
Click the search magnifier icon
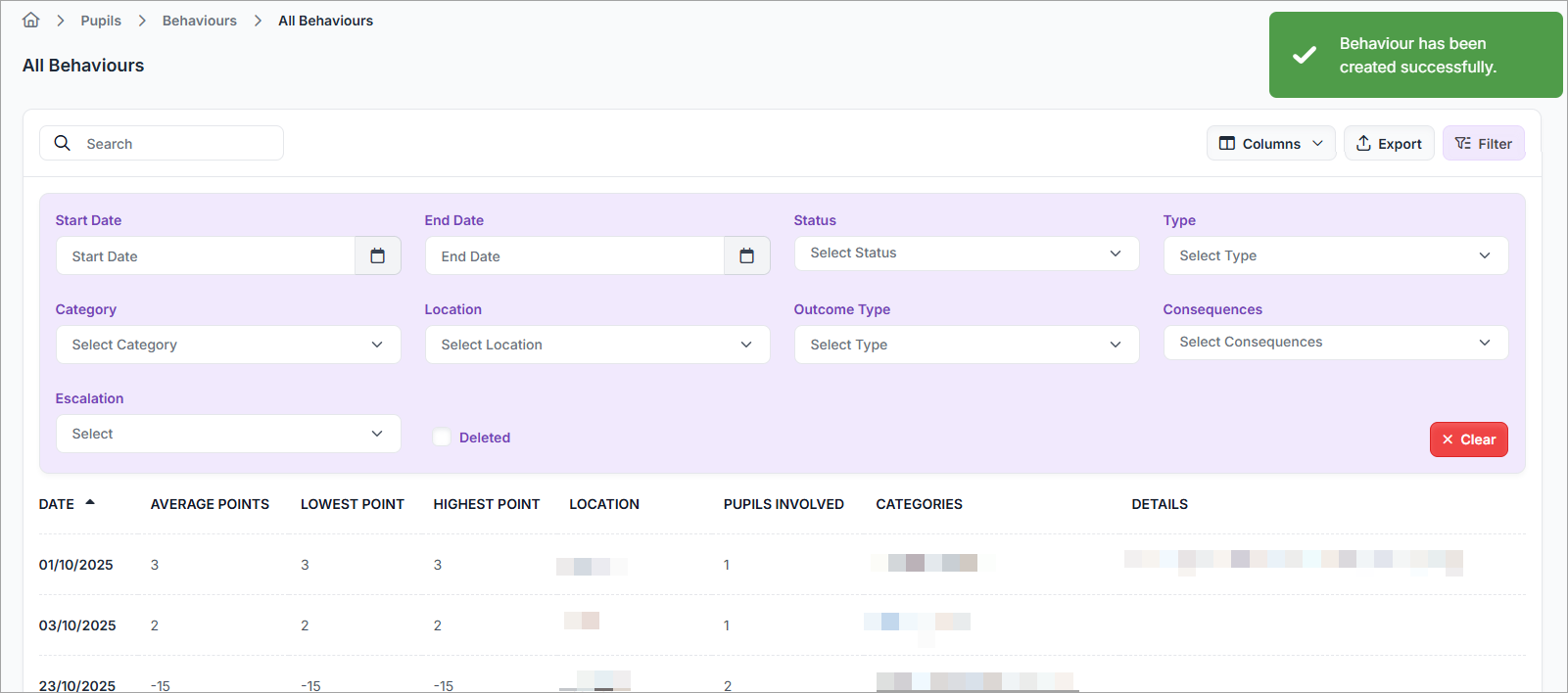click(x=63, y=143)
